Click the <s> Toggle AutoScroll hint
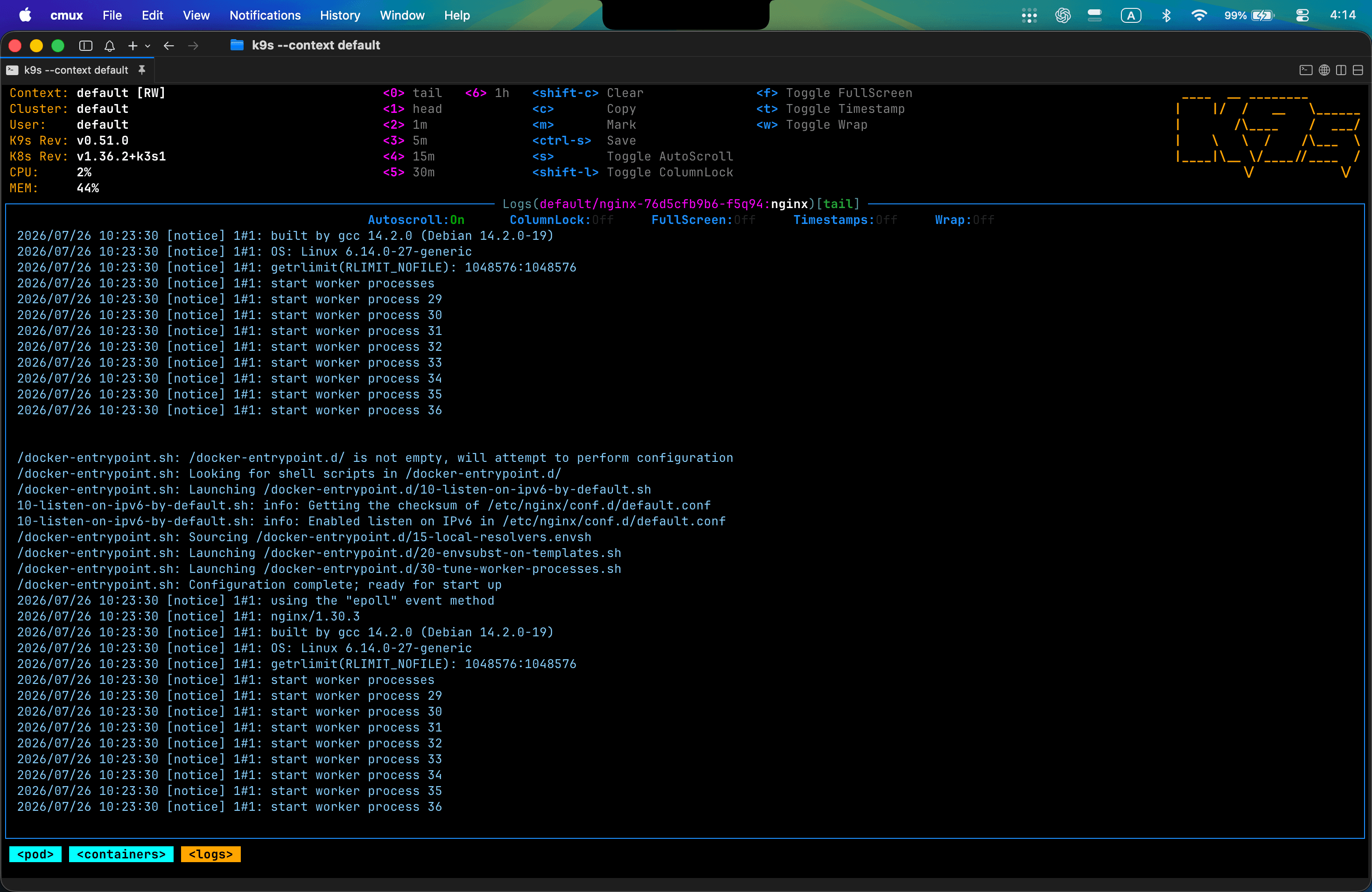This screenshot has height=892, width=1372. click(632, 156)
